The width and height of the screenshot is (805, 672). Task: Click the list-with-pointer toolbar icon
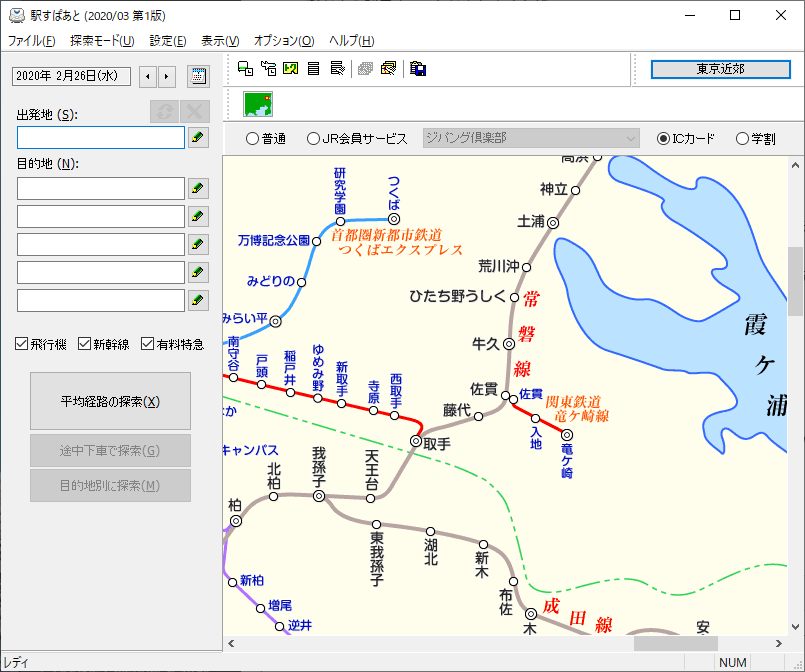(337, 68)
